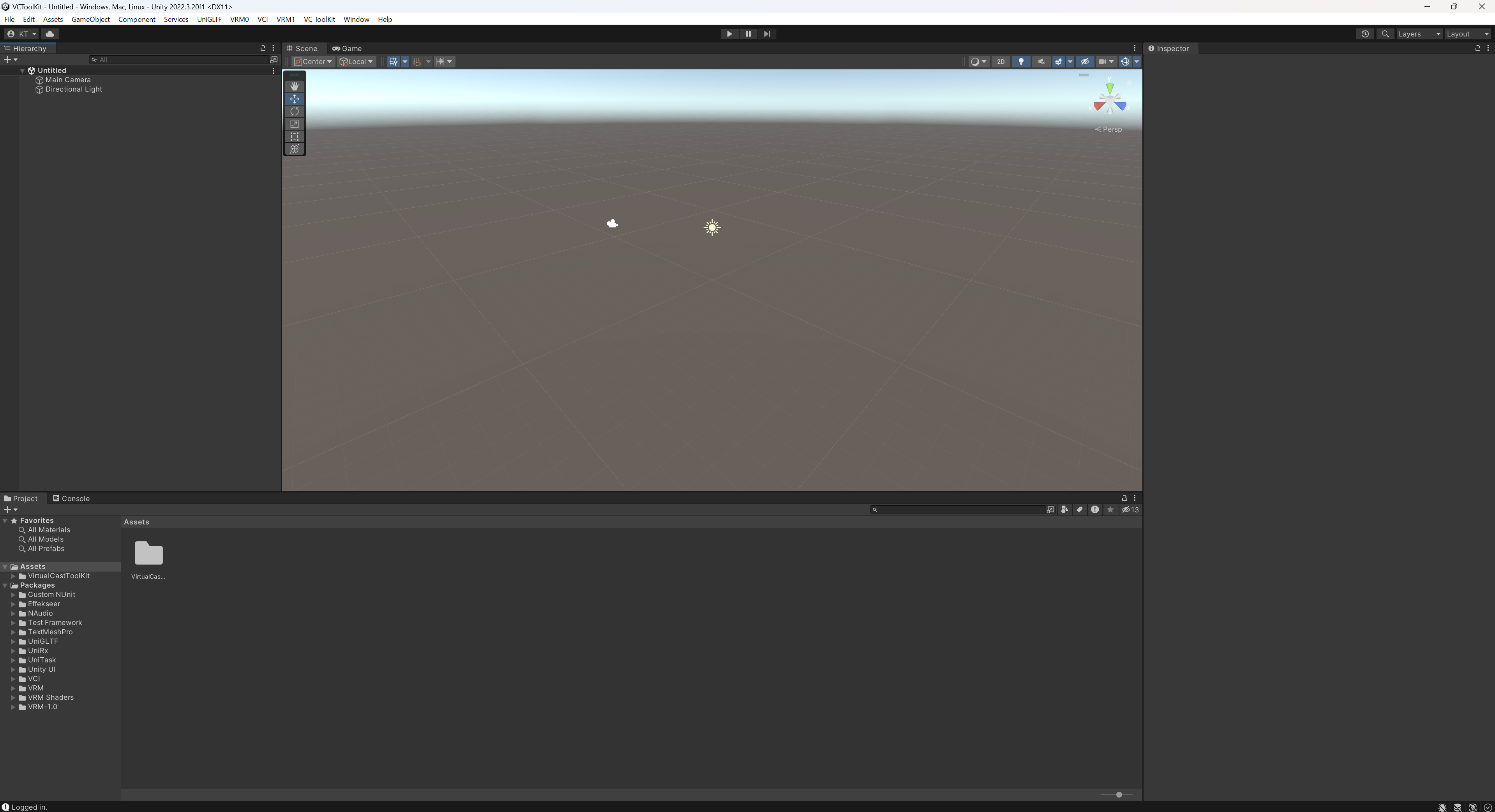Expand the VirtualCastToolKit folder tree
1495x812 pixels.
tap(13, 576)
